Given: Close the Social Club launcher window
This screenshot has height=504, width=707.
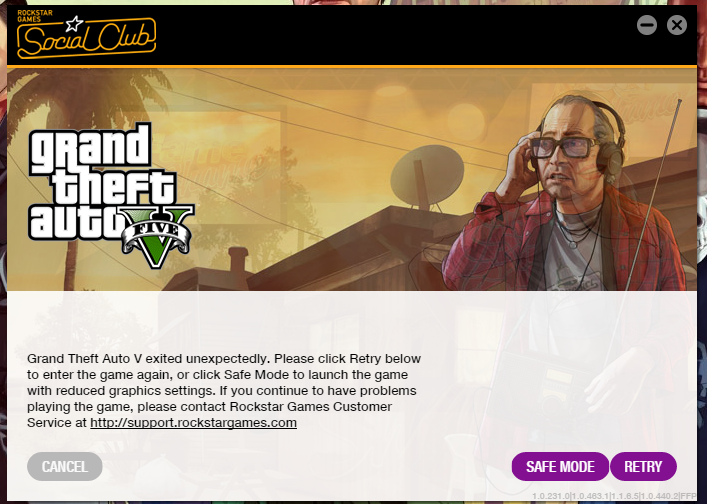Looking at the screenshot, I should (677, 25).
